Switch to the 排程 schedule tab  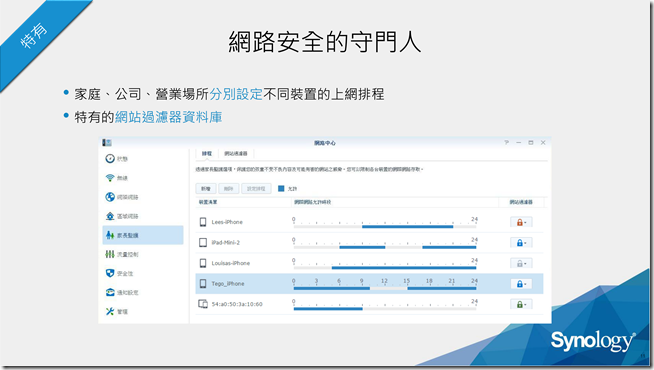[207, 154]
